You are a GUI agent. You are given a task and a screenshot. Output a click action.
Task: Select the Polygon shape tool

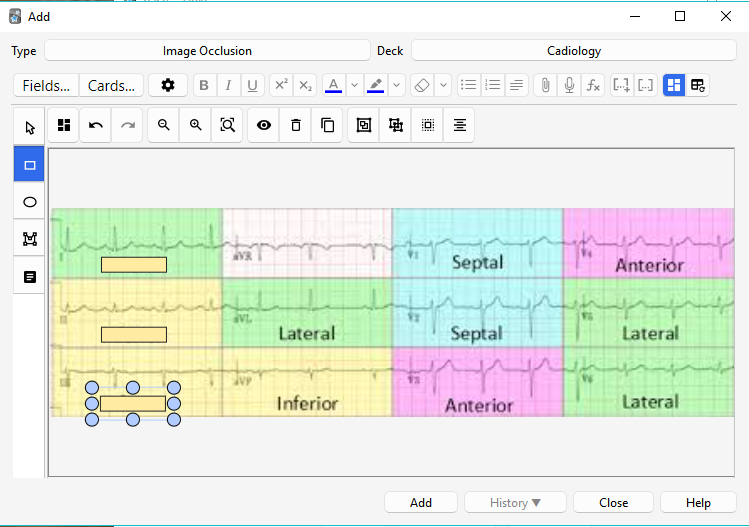tap(29, 239)
